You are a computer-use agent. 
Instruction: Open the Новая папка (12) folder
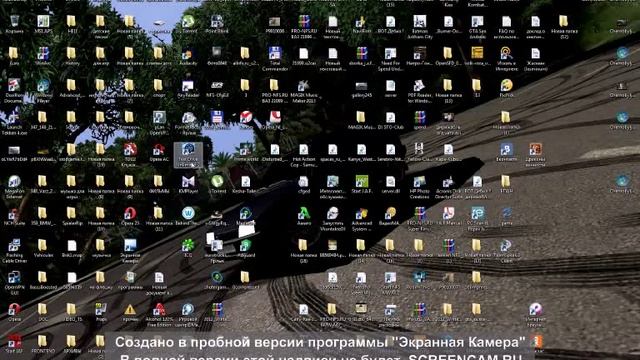point(564,27)
